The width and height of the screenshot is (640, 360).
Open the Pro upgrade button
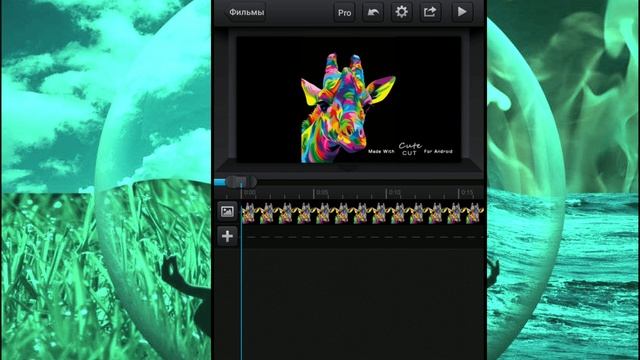[344, 12]
